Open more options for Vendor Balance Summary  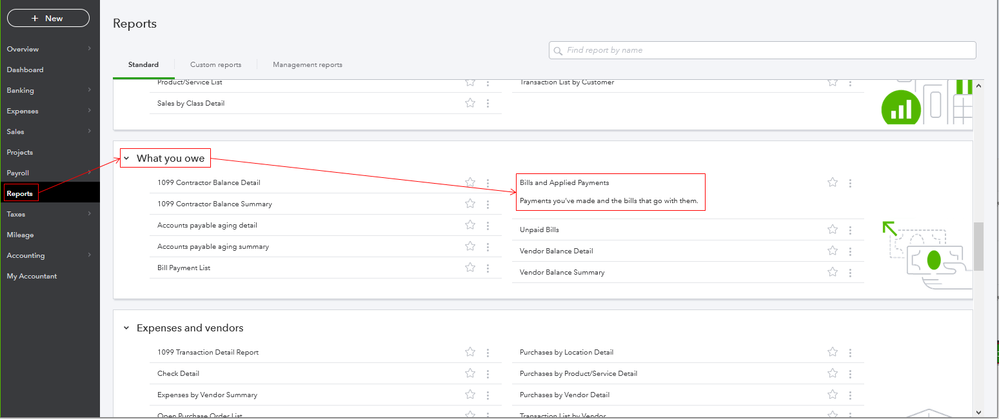(851, 272)
